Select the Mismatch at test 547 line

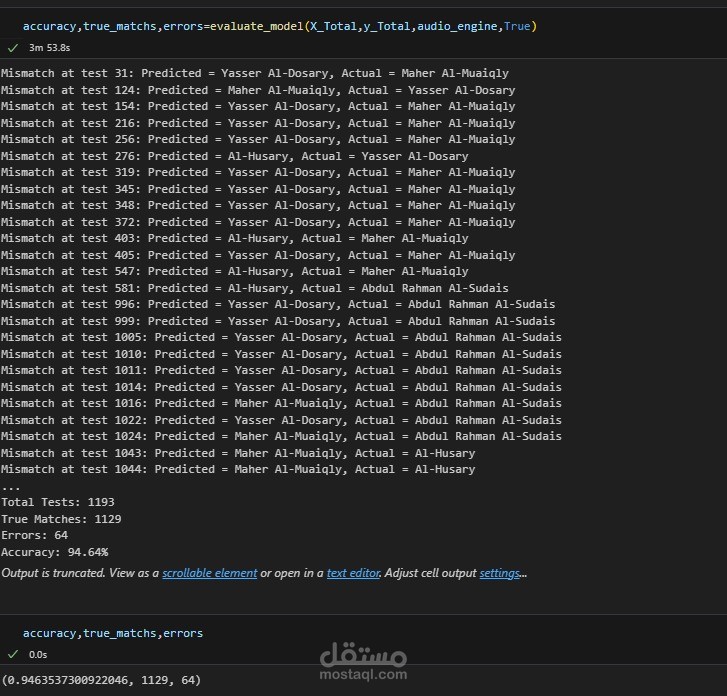pyautogui.click(x=235, y=271)
